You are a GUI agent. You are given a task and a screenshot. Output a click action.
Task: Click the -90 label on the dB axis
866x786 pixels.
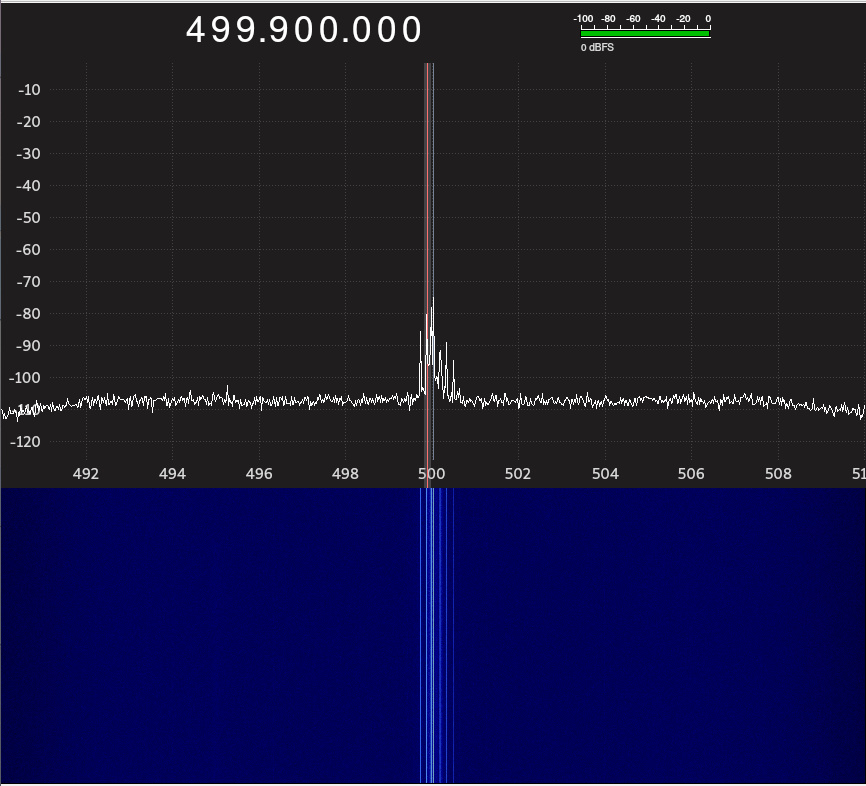(x=29, y=346)
